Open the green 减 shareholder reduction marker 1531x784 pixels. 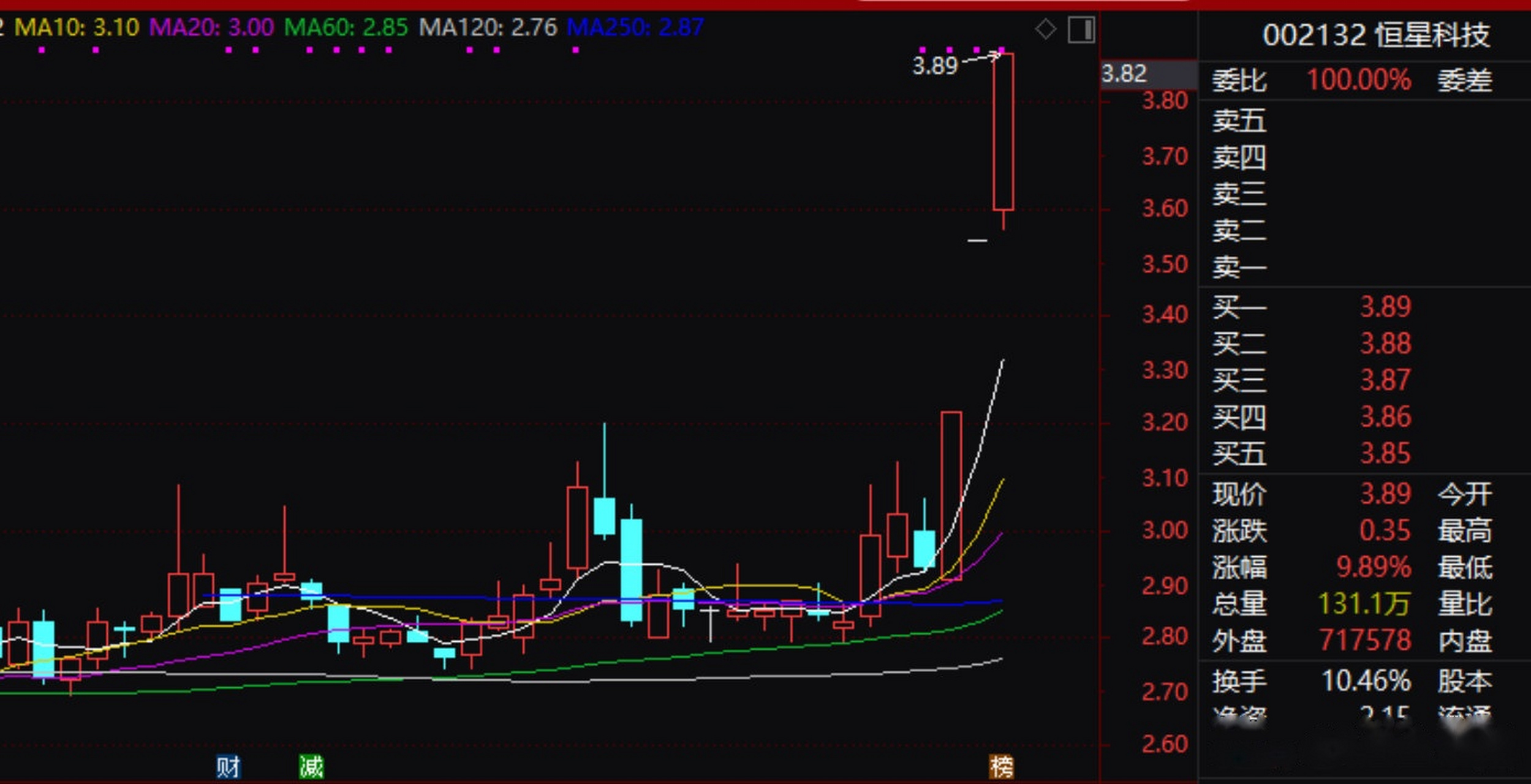311,766
